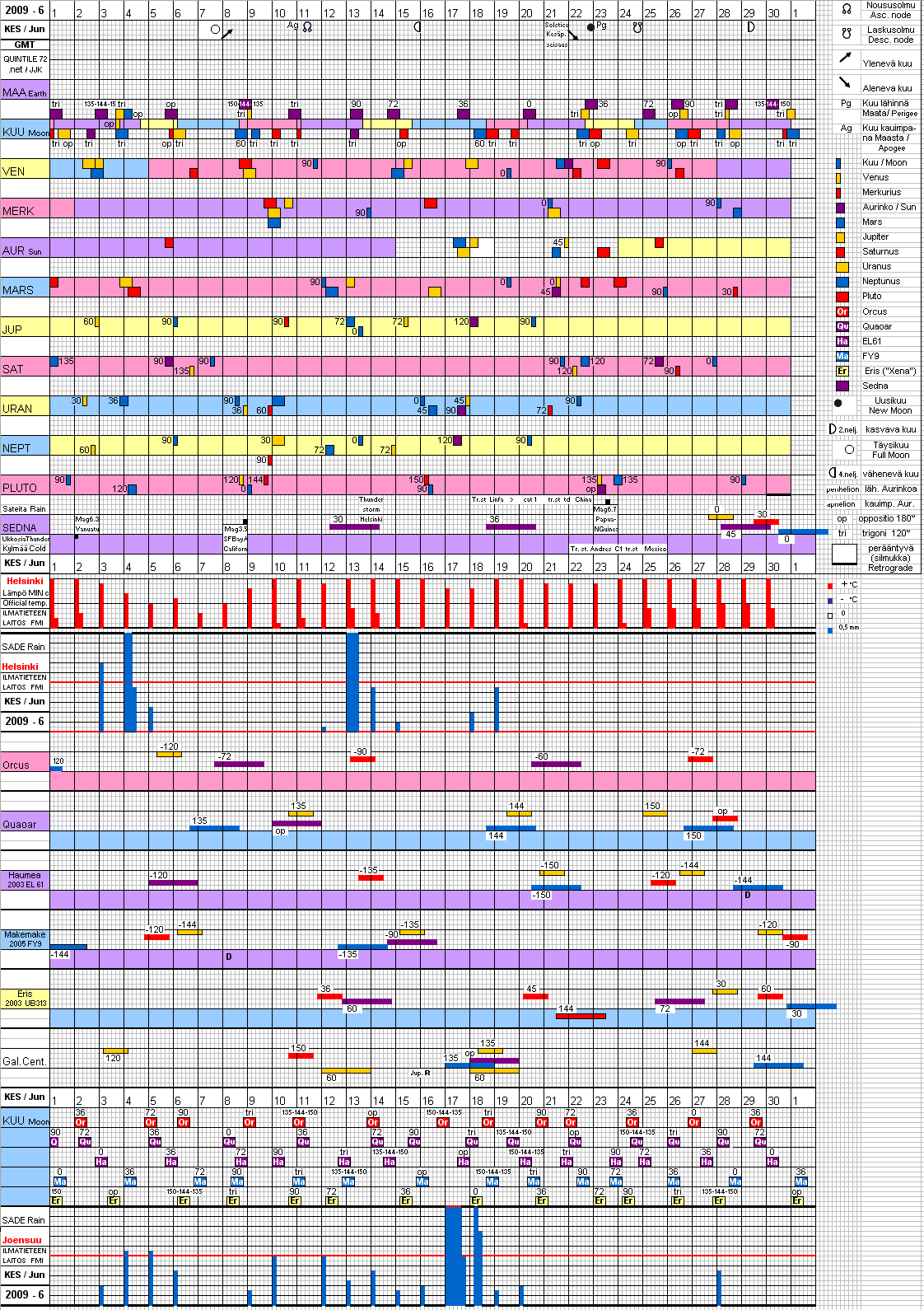Select the Aleneva kuu descending arrow icon
The height and width of the screenshot is (1310, 924).
click(845, 82)
